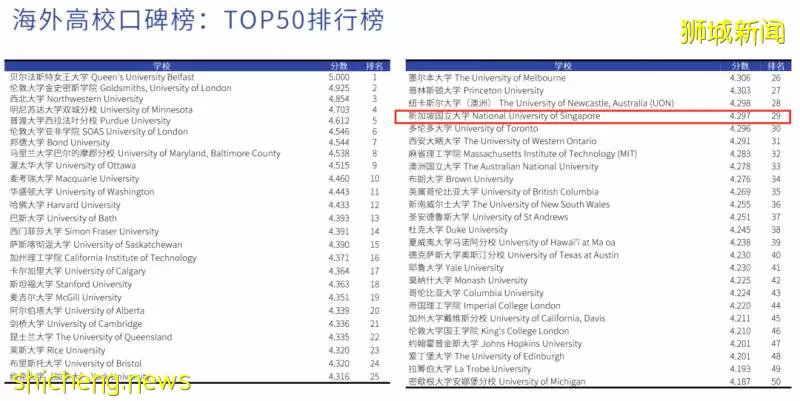800x401 pixels.
Task: Select Imperial College London entry
Action: coord(485,306)
